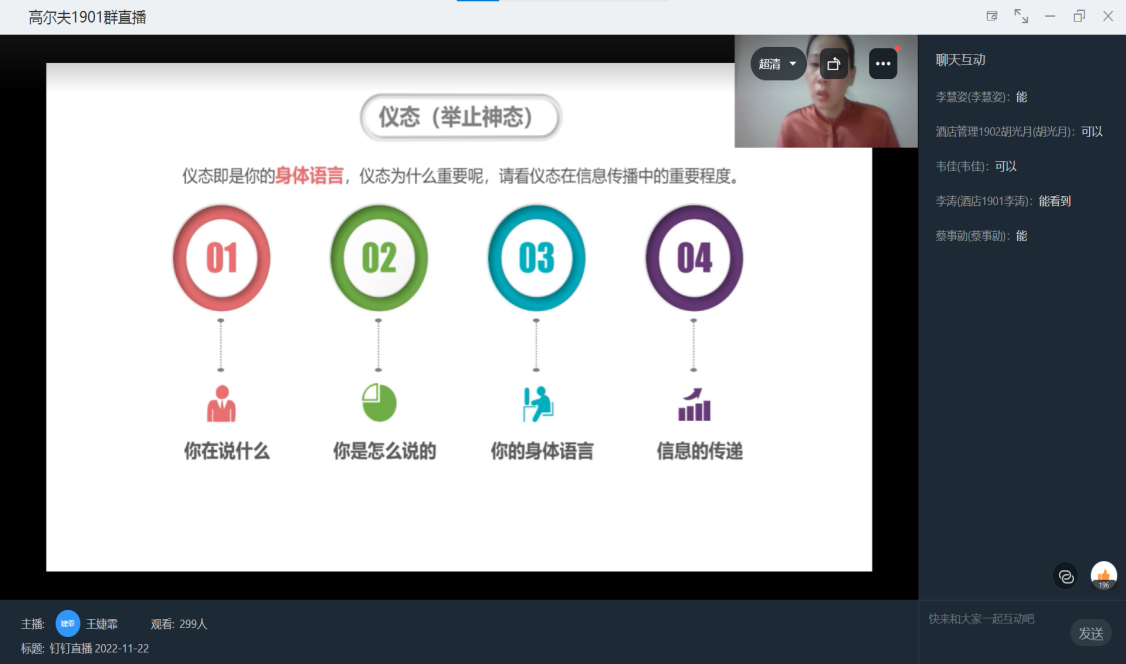
Task: Click the 聊天互动 chat panel header
Action: click(x=961, y=60)
